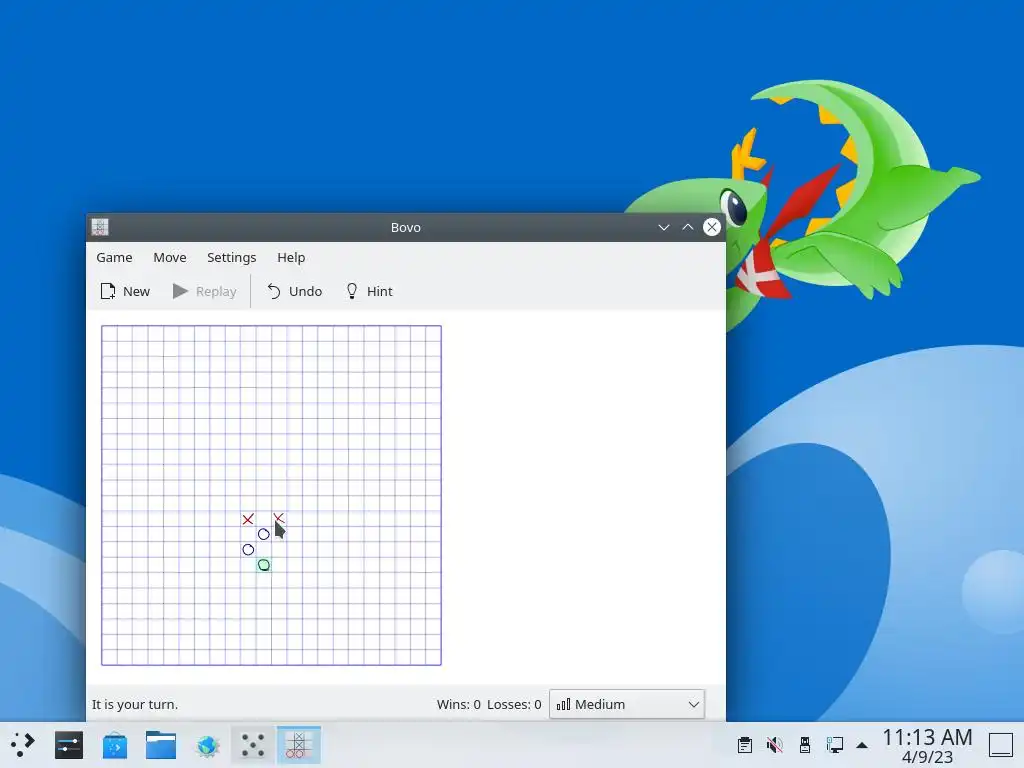
Task: Switch to the dotted-icon taskbar application
Action: [253, 745]
